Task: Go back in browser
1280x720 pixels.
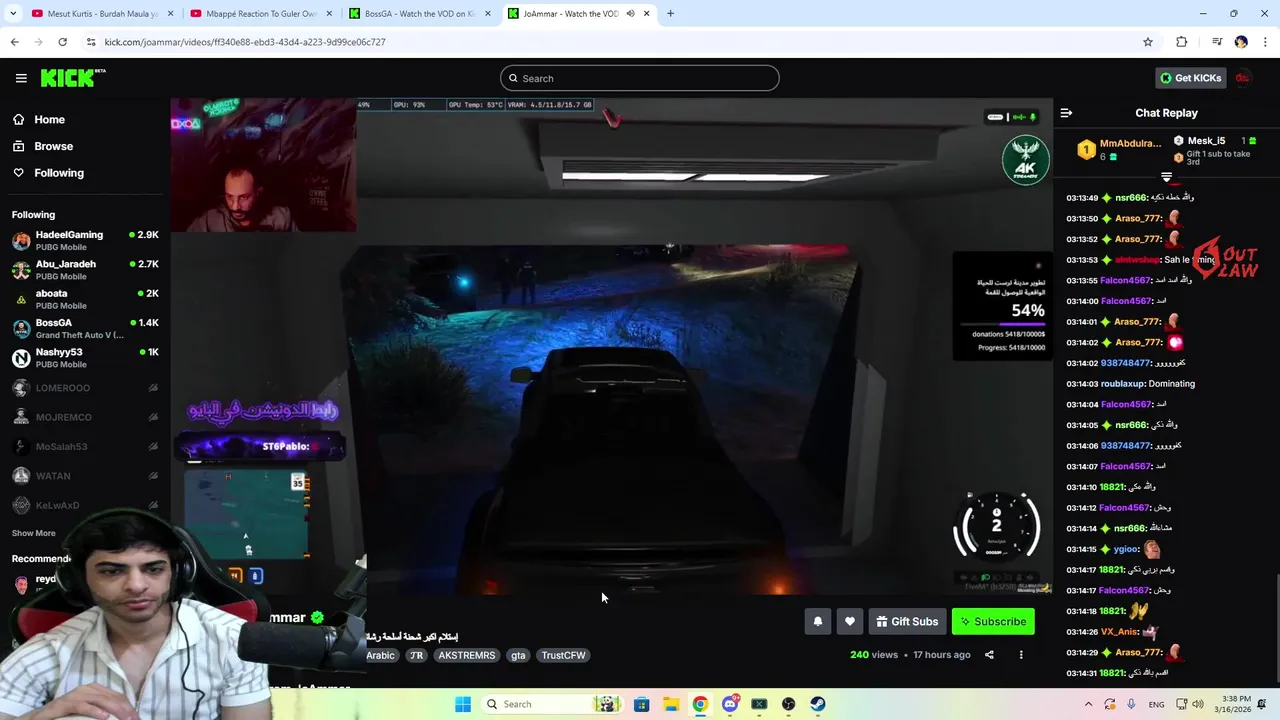Action: [x=14, y=42]
